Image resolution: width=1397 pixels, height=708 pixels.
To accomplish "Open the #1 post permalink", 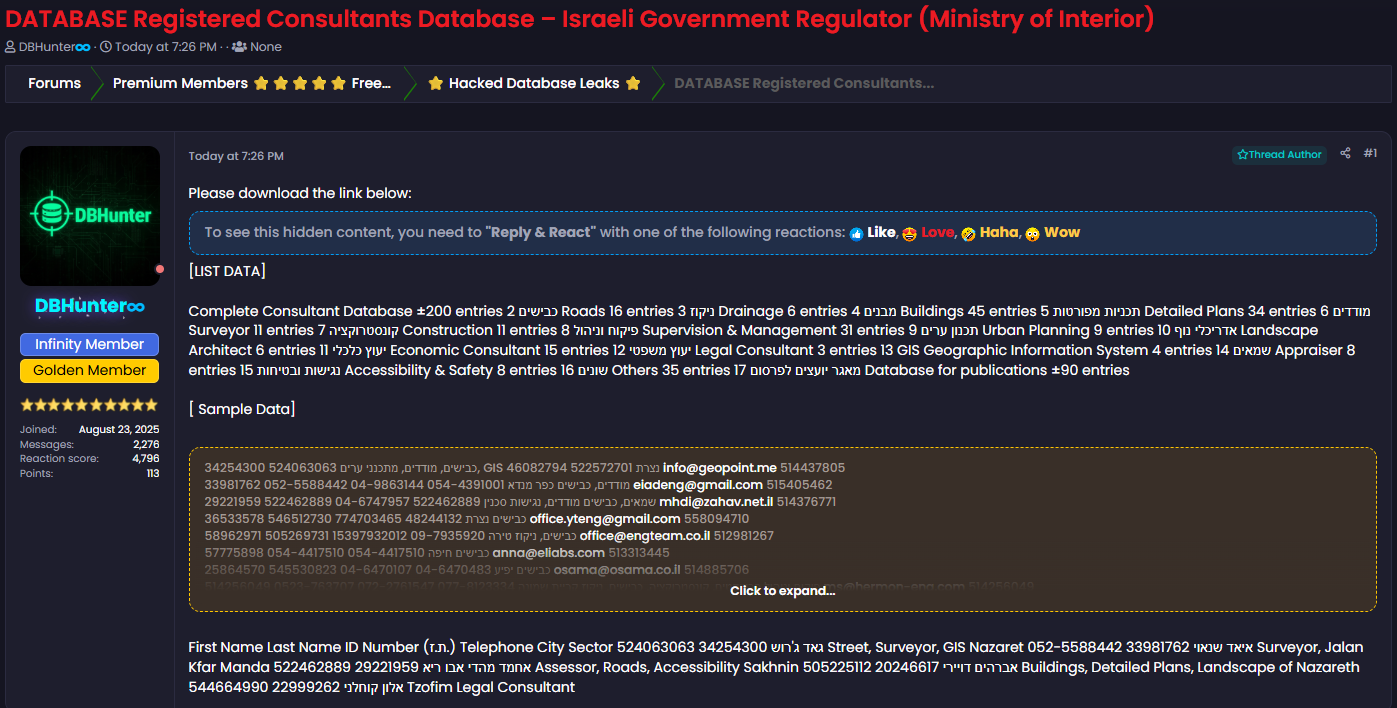I will 1370,153.
